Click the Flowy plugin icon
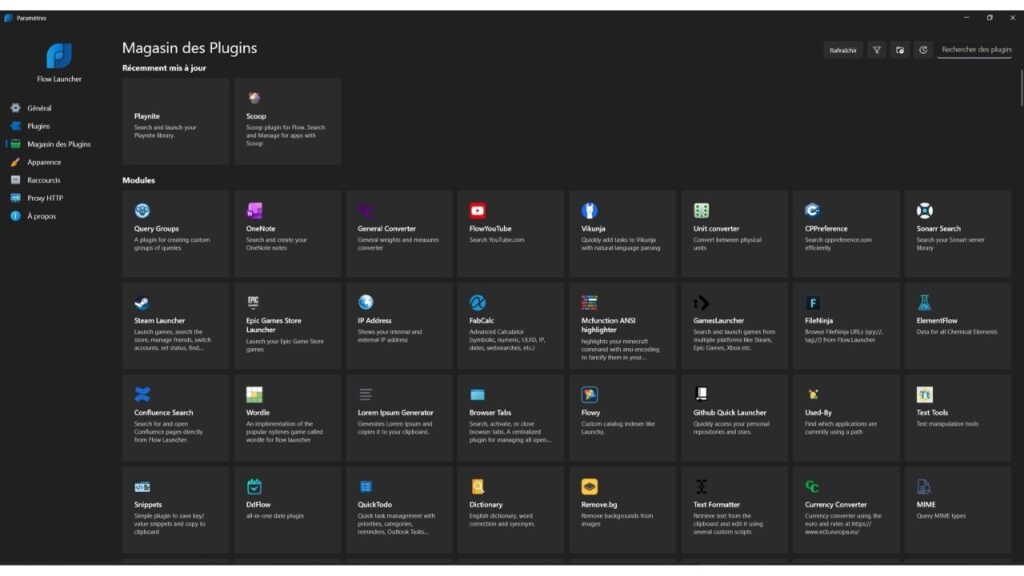Viewport: 1024px width, 576px height. [590, 394]
